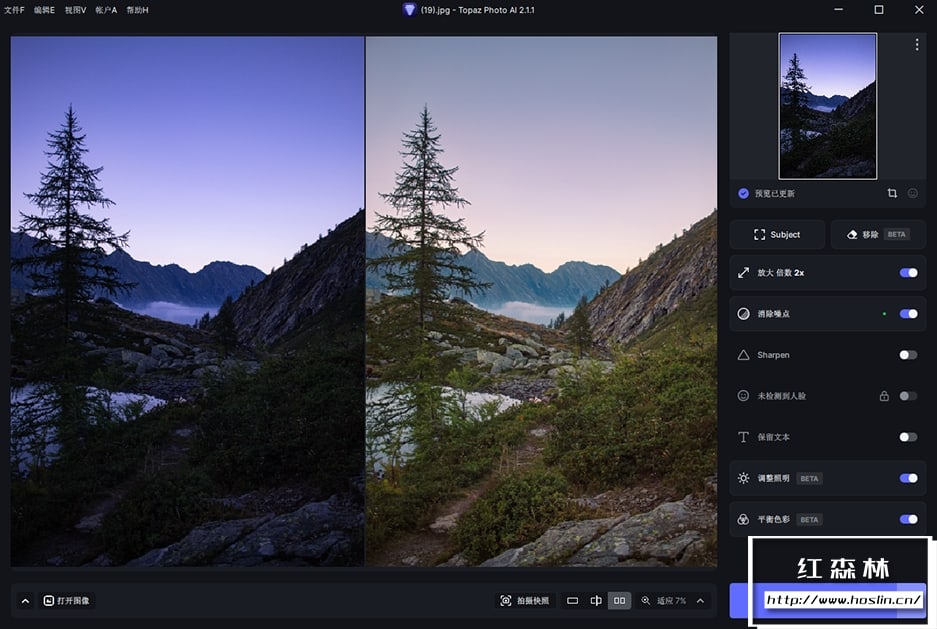The width and height of the screenshot is (937, 629).
Task: Click the face recovery smiley icon
Action: 743,395
